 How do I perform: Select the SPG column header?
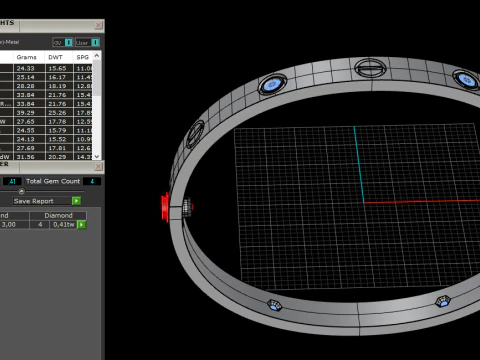pos(83,57)
